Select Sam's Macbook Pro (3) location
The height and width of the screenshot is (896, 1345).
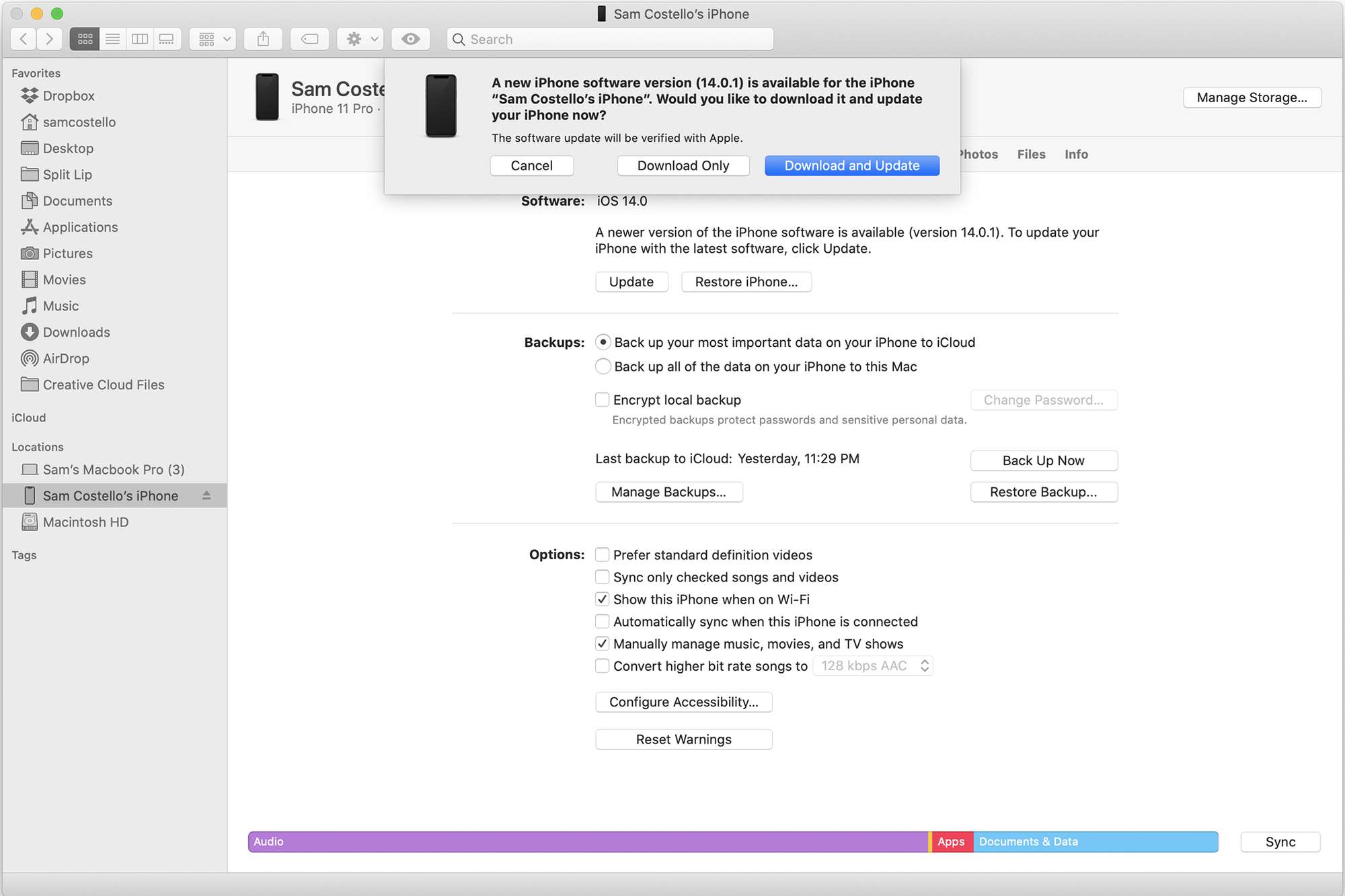tap(114, 470)
